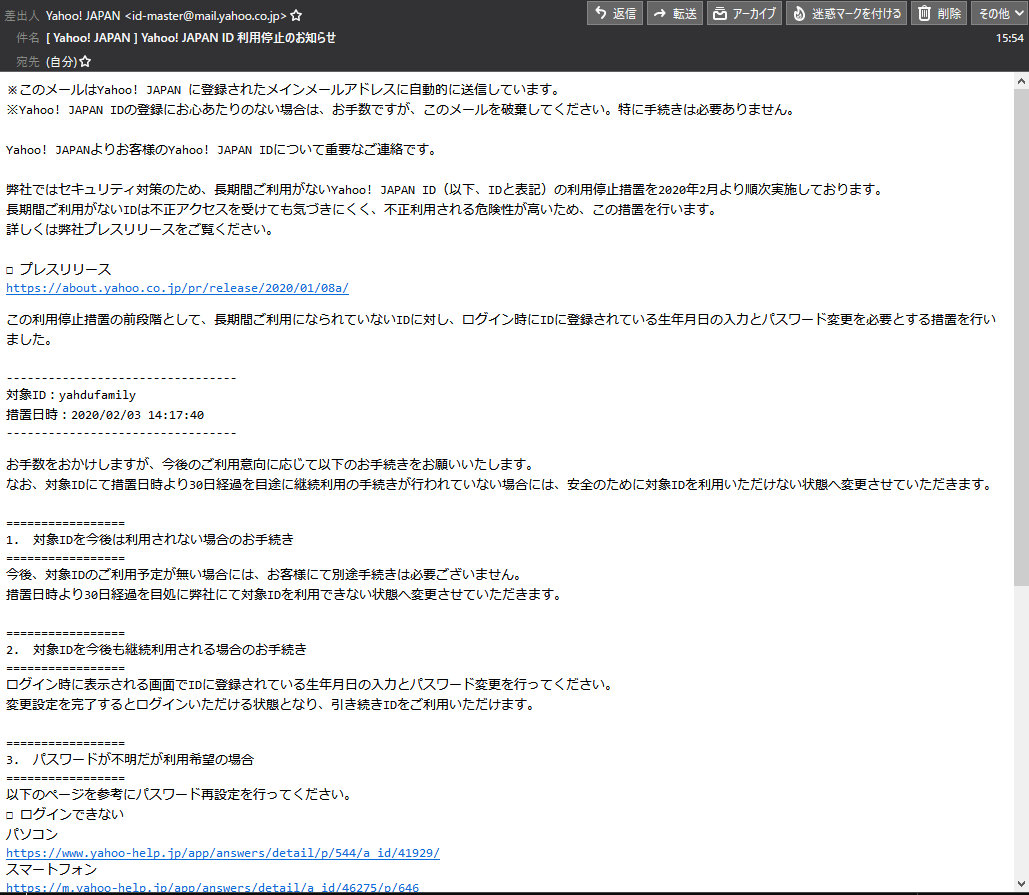Open the PC help link www.yahoo-help.jp
The image size is (1029, 895).
[x=222, y=853]
